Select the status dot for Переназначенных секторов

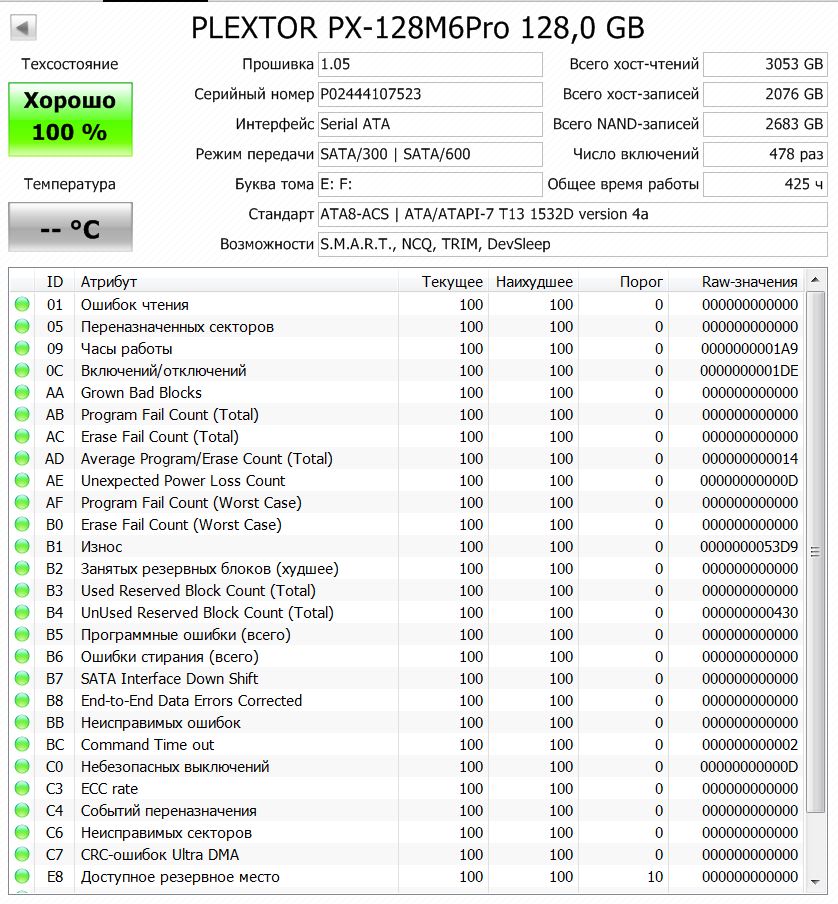22,326
